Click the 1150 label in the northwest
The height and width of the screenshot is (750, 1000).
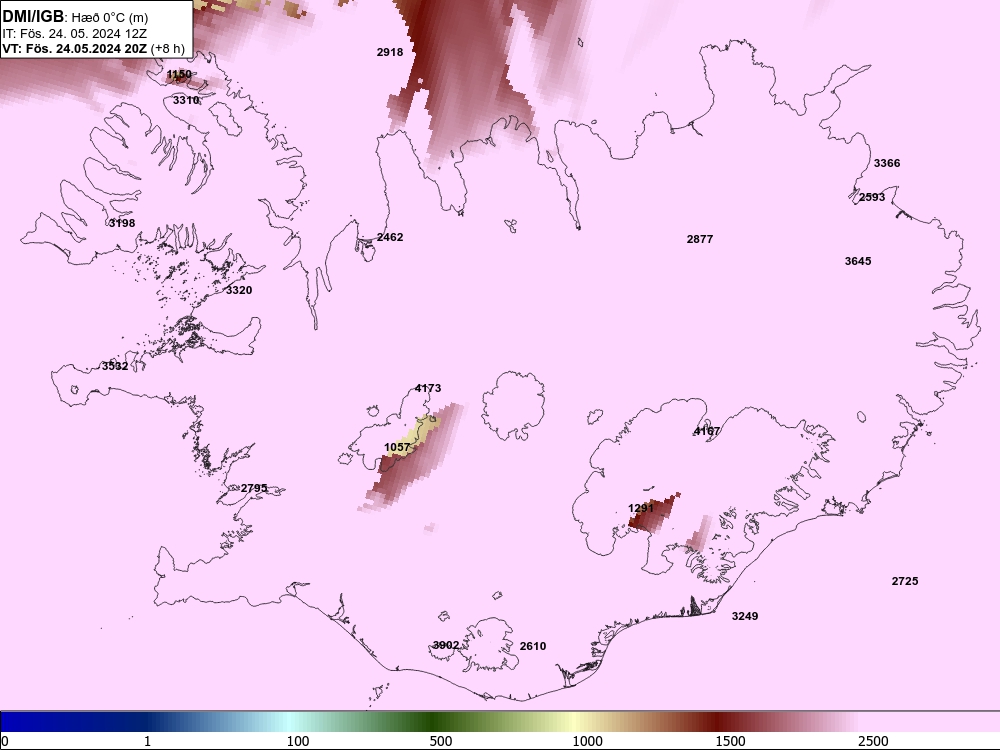click(x=179, y=75)
